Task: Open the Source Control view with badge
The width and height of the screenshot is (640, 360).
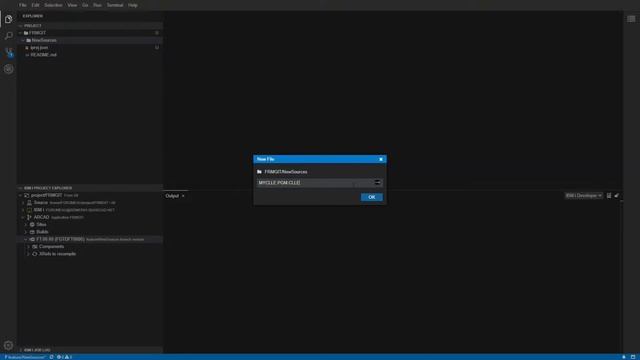Action: point(9,52)
